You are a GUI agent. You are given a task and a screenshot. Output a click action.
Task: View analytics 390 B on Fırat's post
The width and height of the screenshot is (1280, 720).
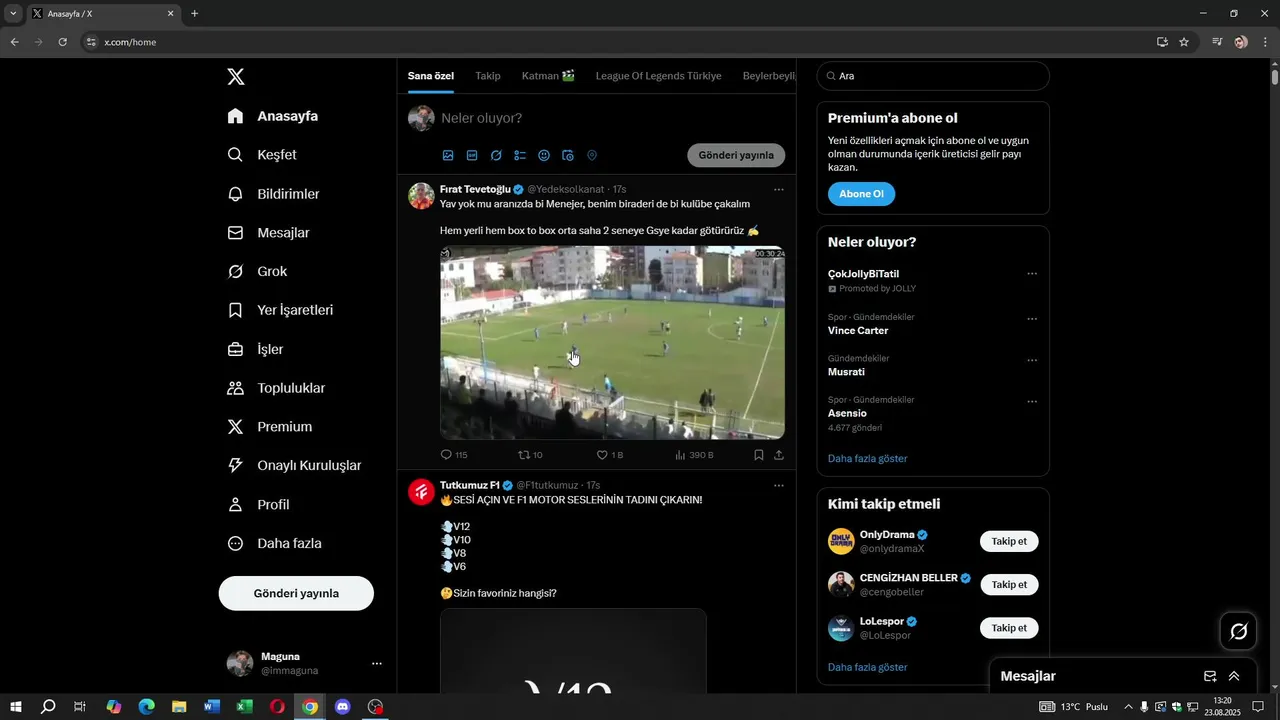coord(694,455)
